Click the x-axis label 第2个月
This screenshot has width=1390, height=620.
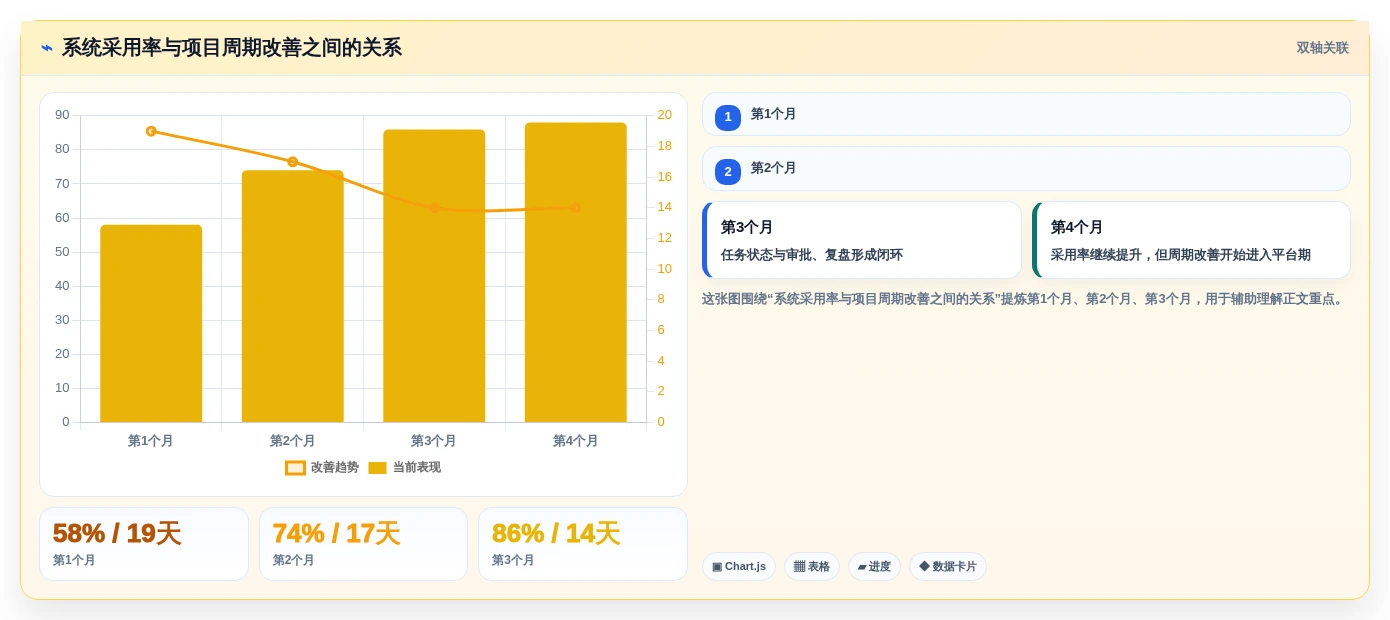pos(293,440)
